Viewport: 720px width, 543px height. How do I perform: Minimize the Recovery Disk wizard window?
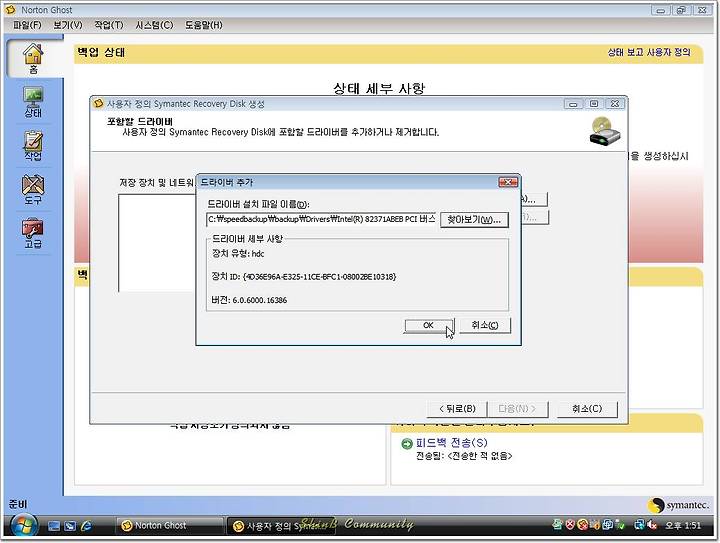573,104
